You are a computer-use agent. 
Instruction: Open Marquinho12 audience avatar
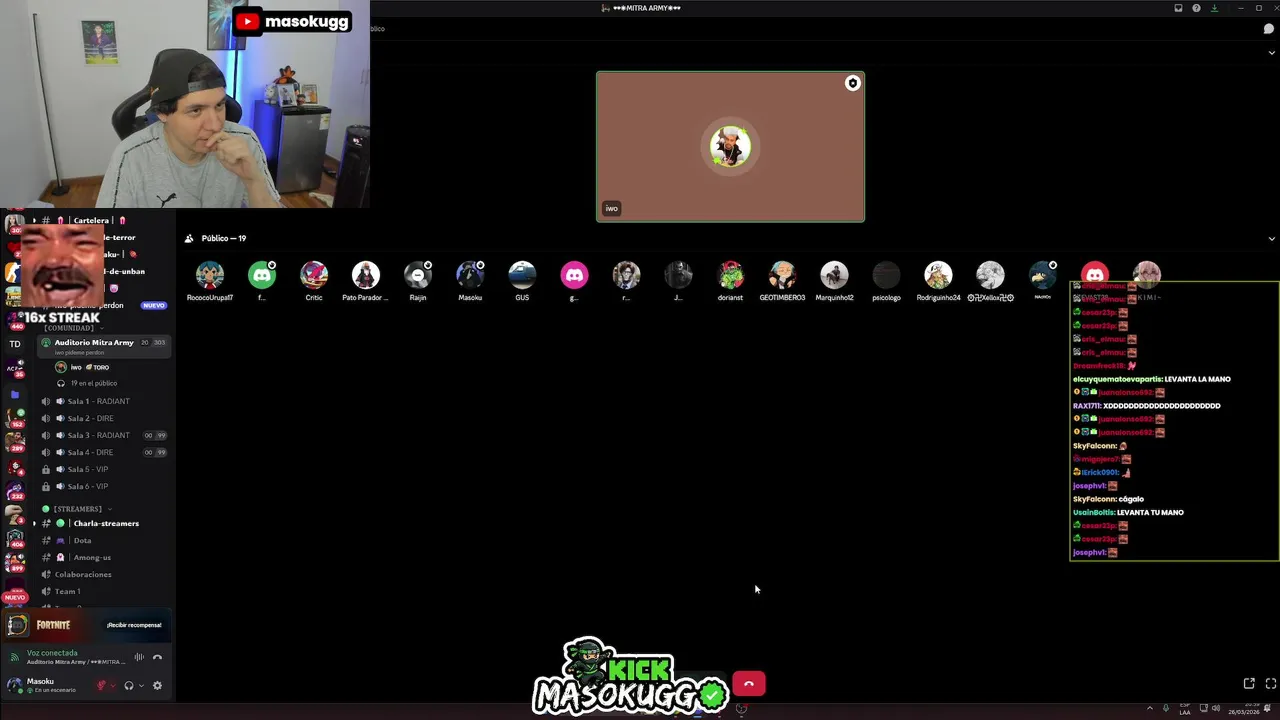pyautogui.click(x=834, y=275)
